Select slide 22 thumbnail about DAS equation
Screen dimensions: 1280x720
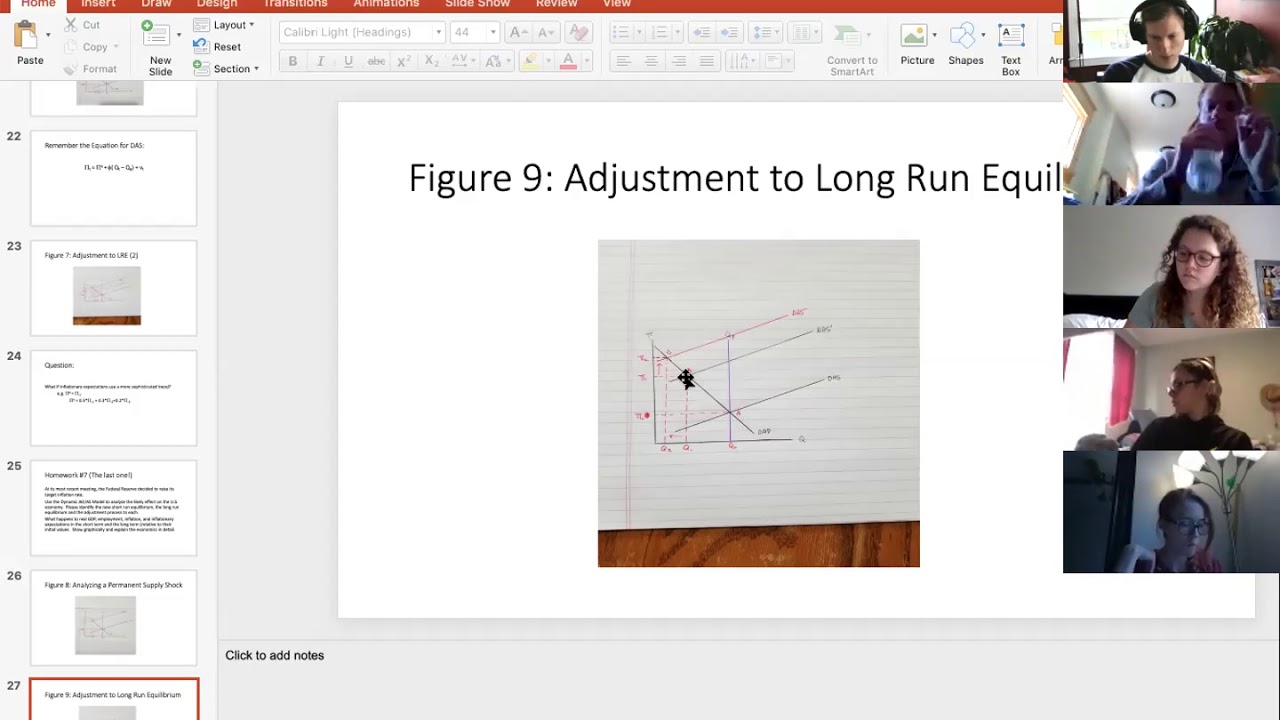tap(114, 178)
